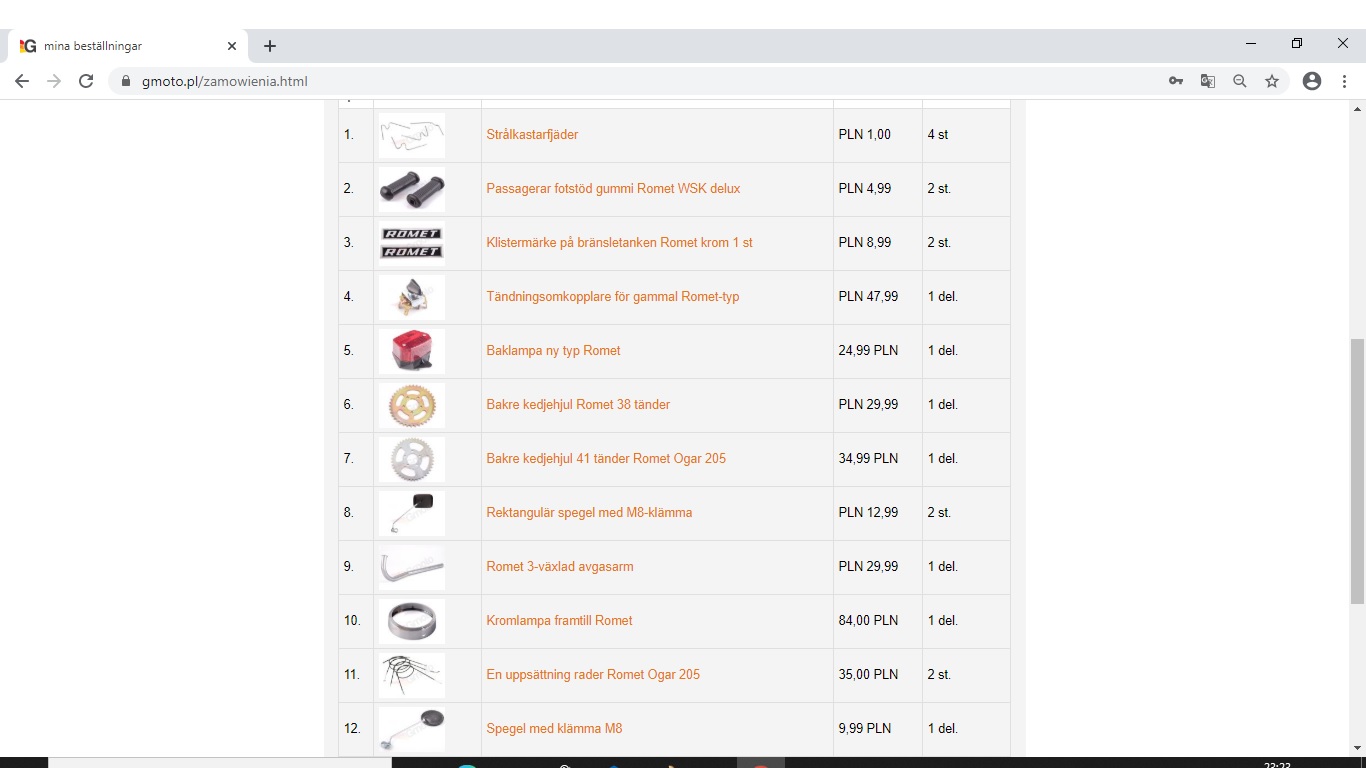Click the scrollbar down arrow
Screen dimensions: 1366x768
[x=1357, y=748]
